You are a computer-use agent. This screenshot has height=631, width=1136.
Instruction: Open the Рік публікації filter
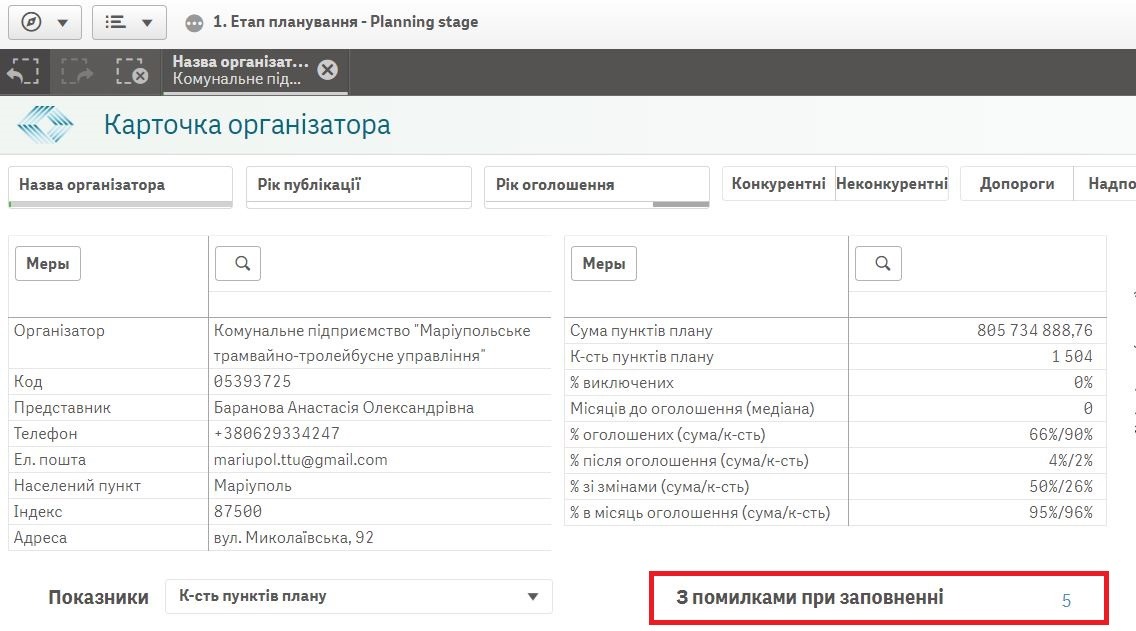358,185
